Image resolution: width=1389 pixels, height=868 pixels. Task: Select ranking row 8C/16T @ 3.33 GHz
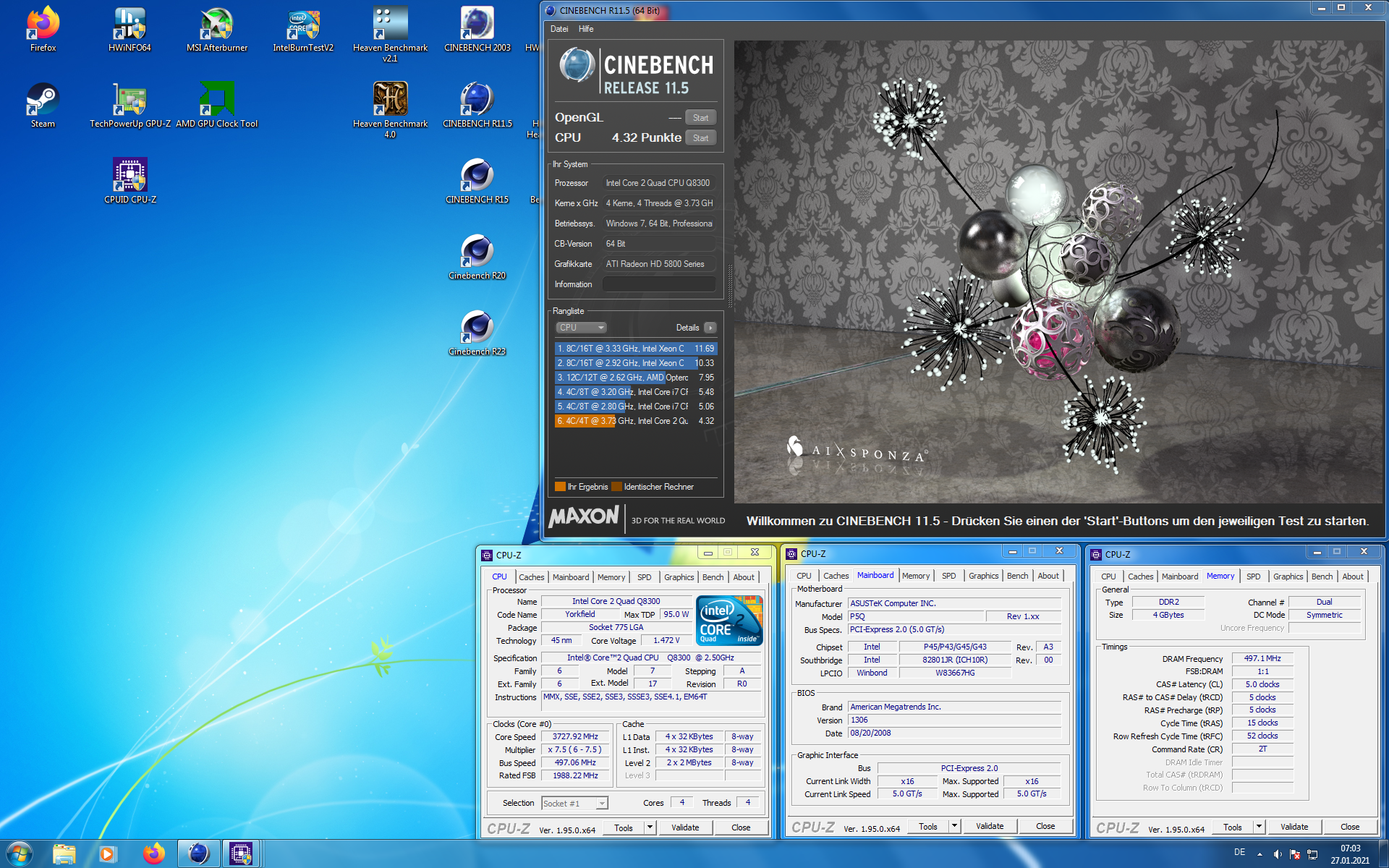636,349
